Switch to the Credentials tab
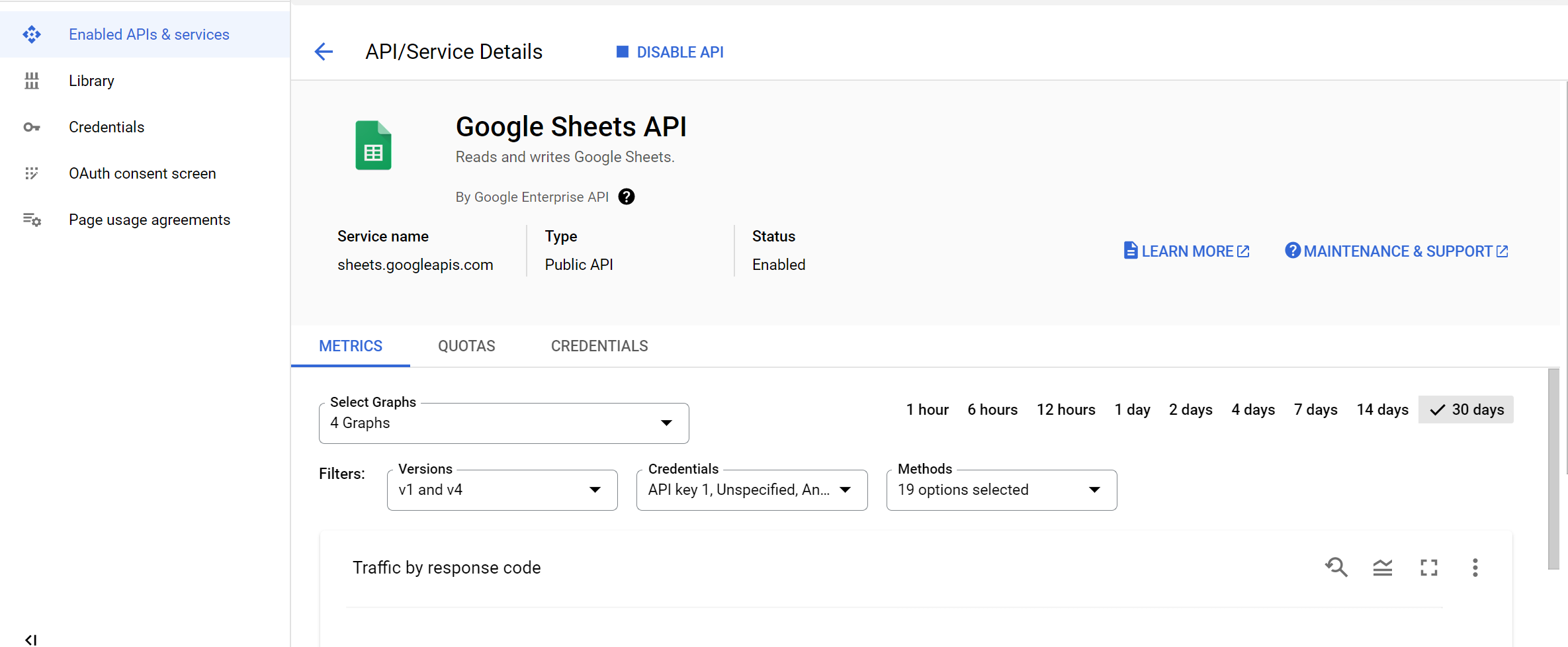 click(x=599, y=346)
